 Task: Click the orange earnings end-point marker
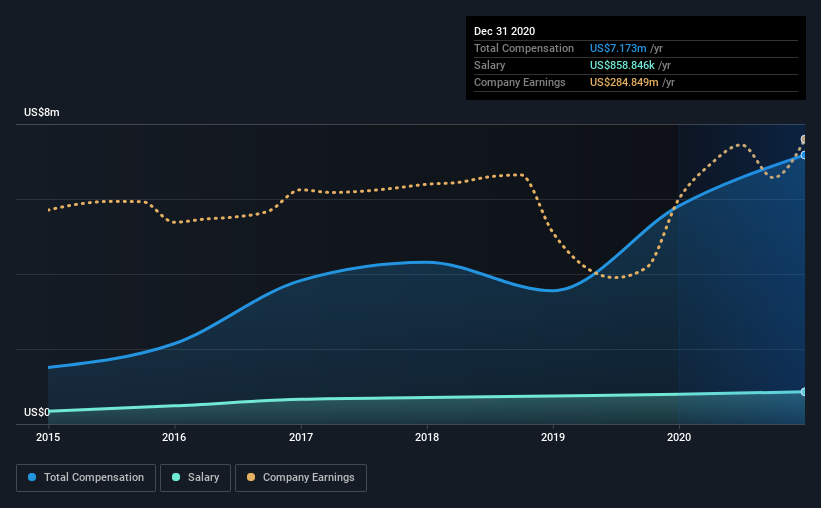803,139
